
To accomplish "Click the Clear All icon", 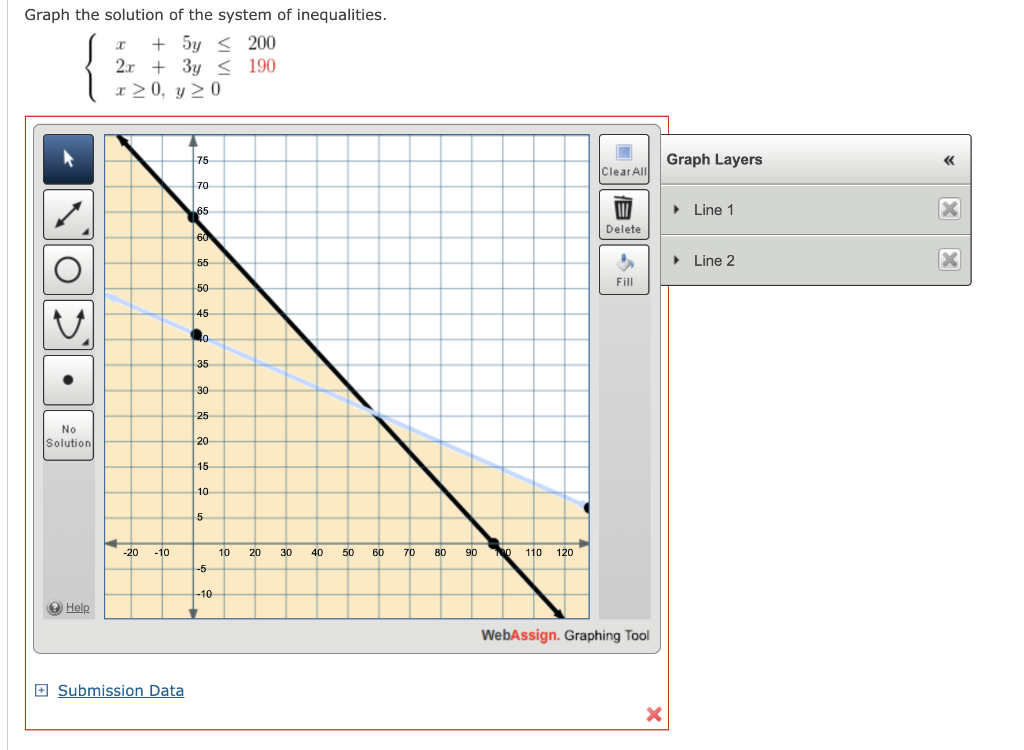I will (623, 156).
